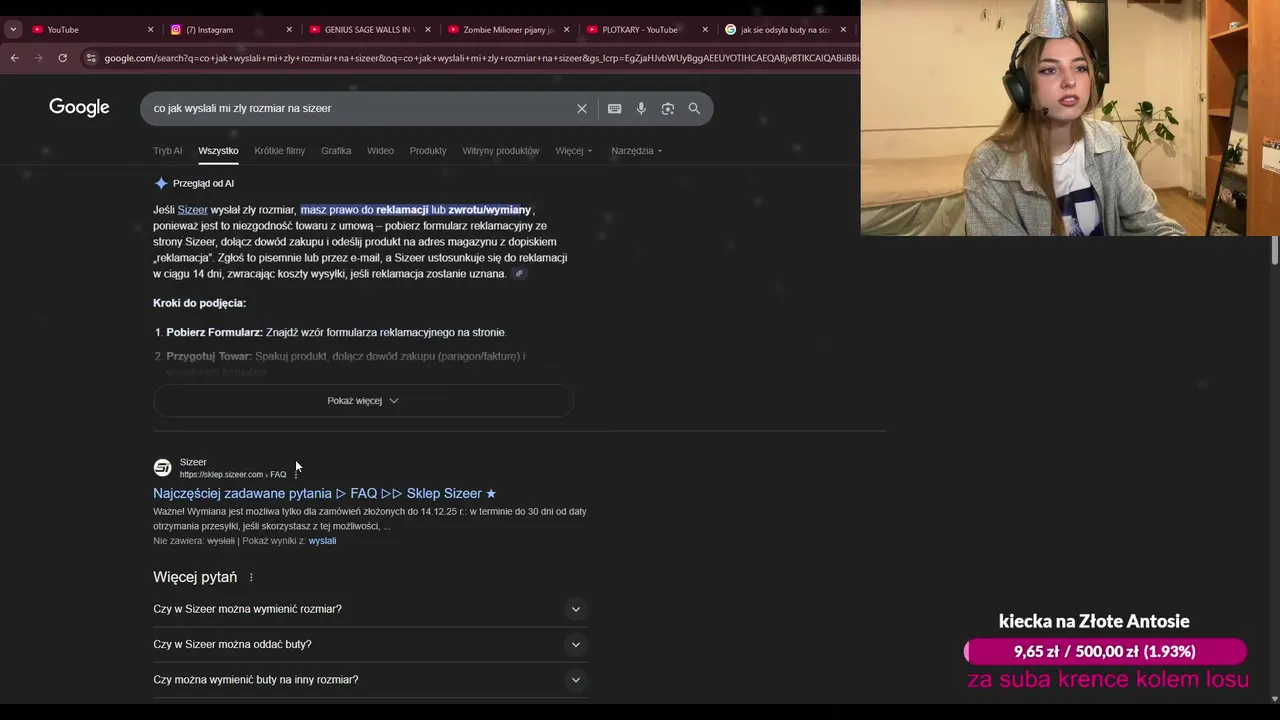Go back with browser back arrow
The image size is (1280, 720).
tap(15, 58)
